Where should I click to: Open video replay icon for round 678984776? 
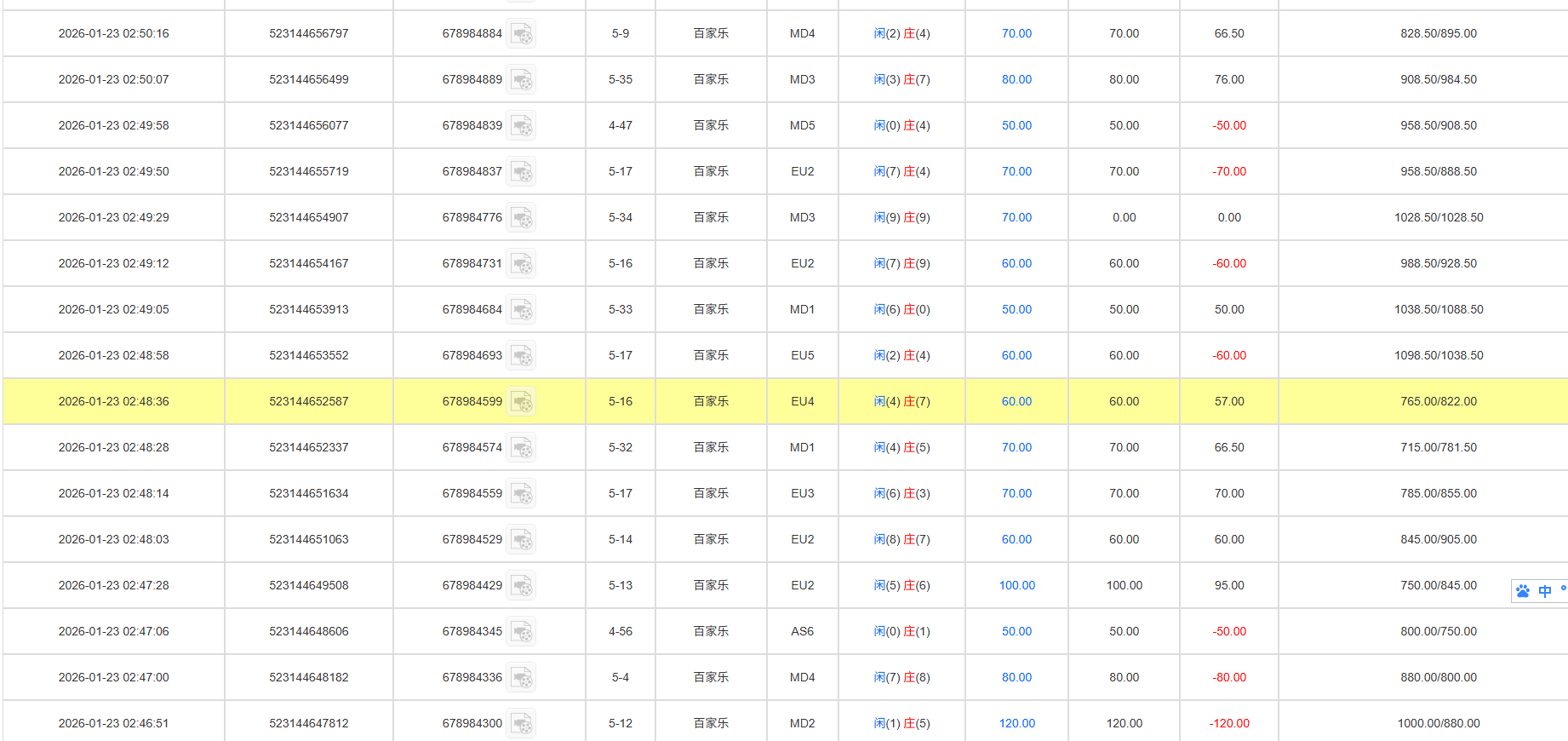pos(521,218)
